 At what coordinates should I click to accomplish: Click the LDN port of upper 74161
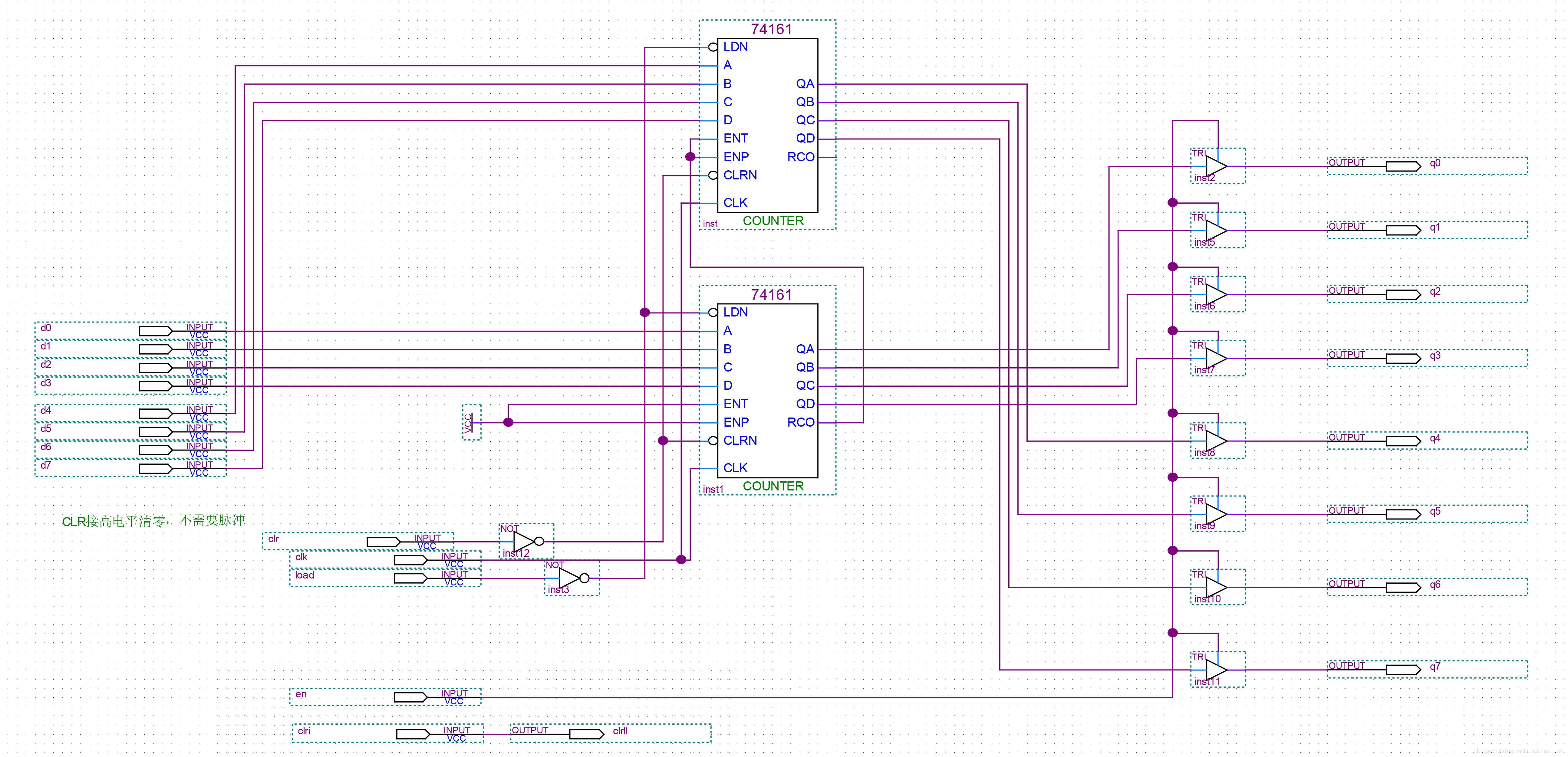click(735, 47)
